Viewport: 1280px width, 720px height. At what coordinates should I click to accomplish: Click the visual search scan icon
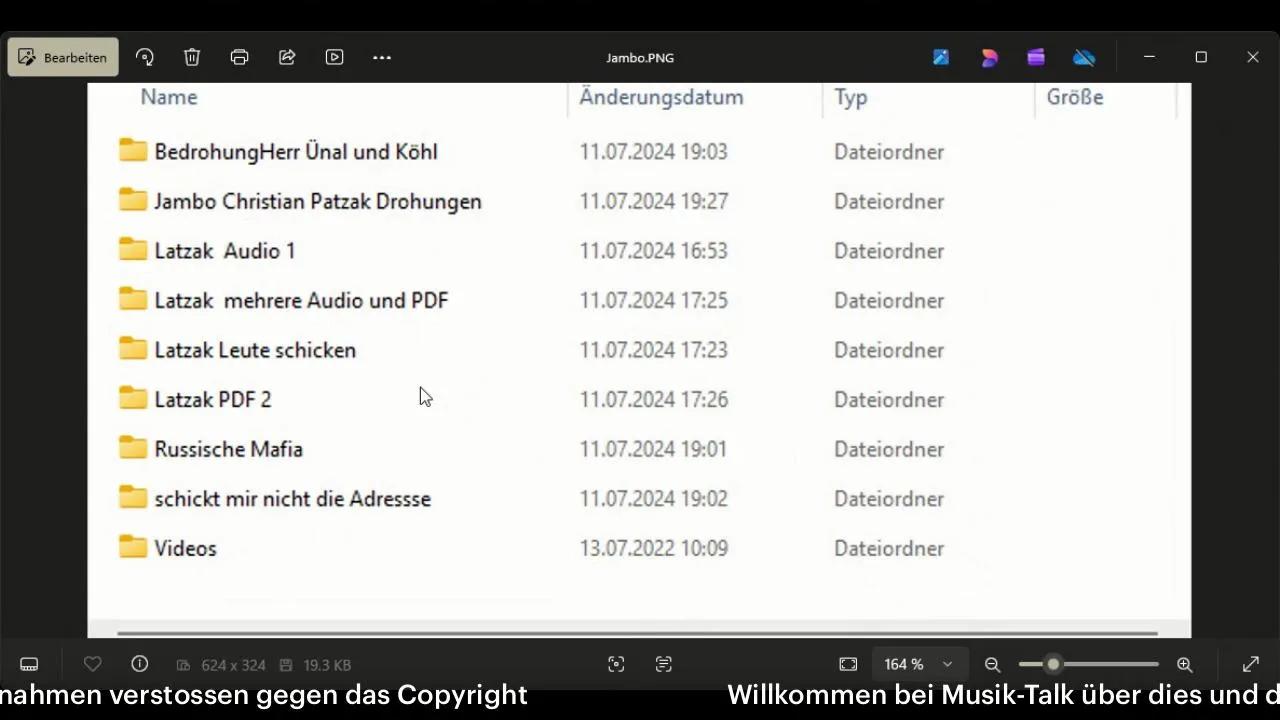coord(616,664)
